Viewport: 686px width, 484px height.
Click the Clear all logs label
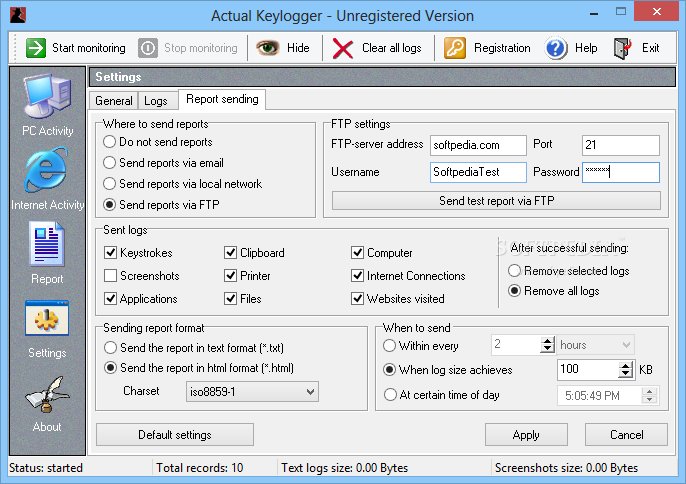click(392, 48)
